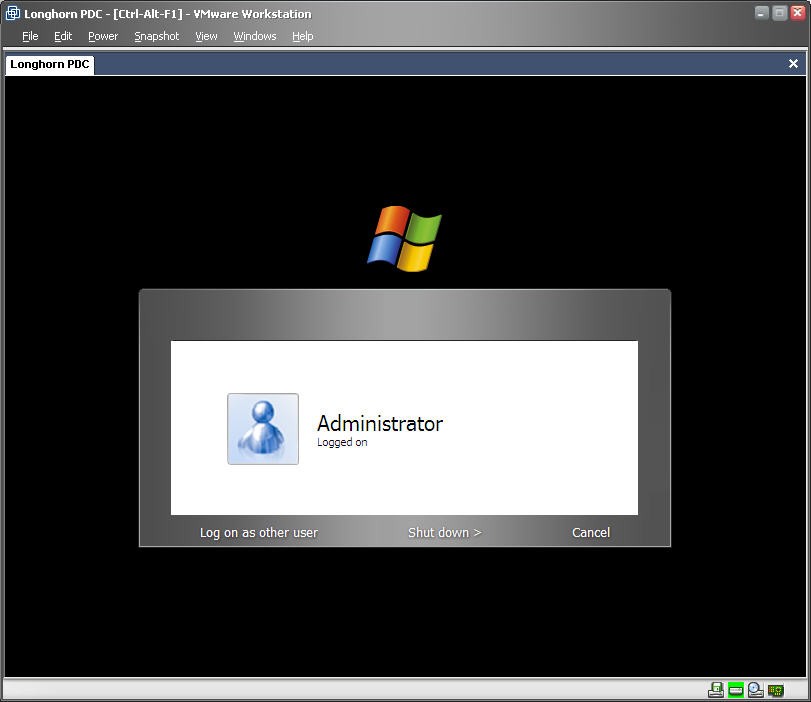Click the green hard disk status icon
The image size is (811, 702).
(x=736, y=690)
